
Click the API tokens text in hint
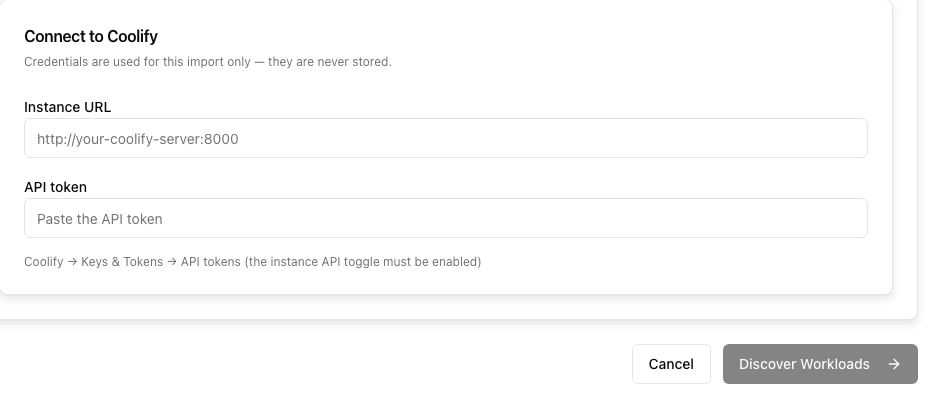pyautogui.click(x=210, y=262)
